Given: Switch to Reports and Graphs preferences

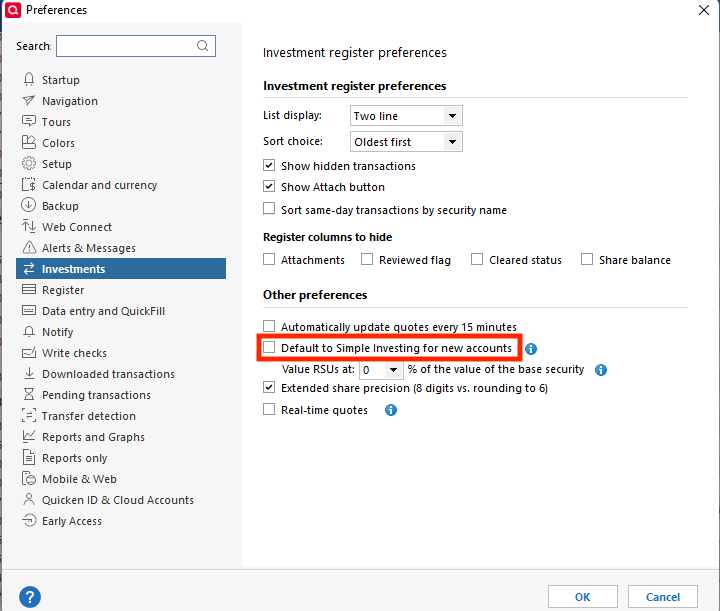Looking at the screenshot, I should pos(121,437).
